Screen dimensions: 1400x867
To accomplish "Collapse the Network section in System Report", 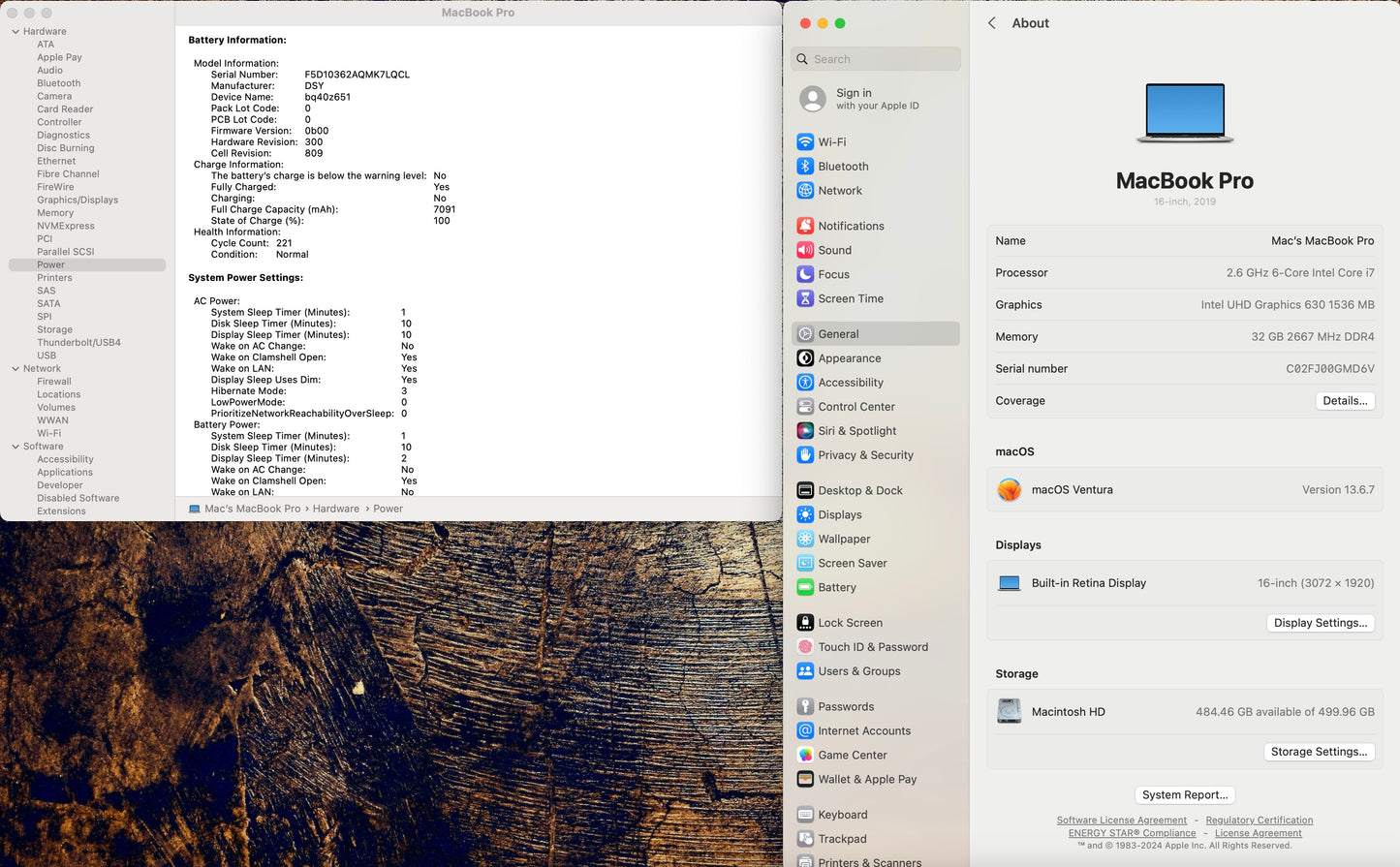I will click(16, 369).
